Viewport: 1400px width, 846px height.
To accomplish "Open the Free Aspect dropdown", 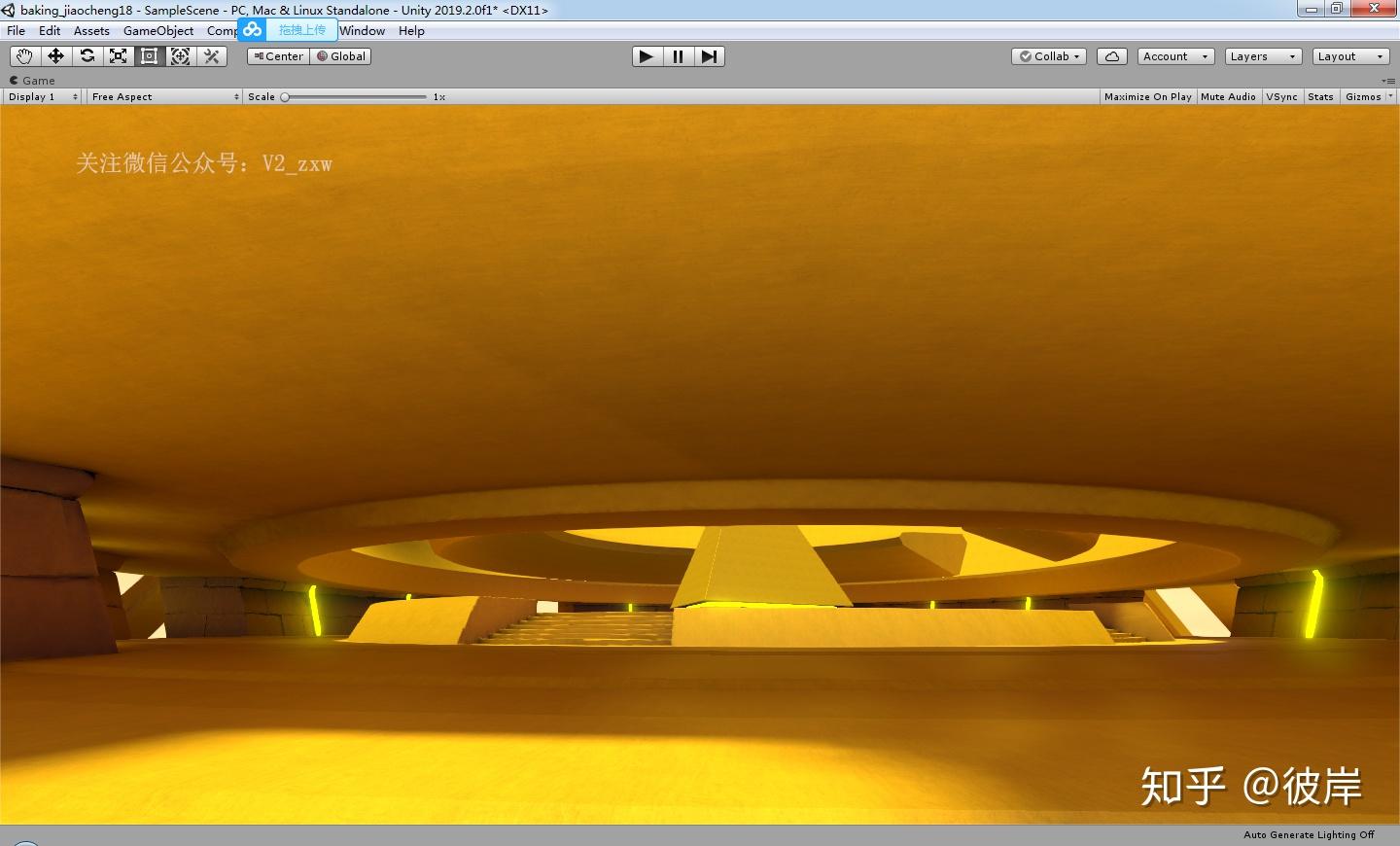I will pos(164,96).
